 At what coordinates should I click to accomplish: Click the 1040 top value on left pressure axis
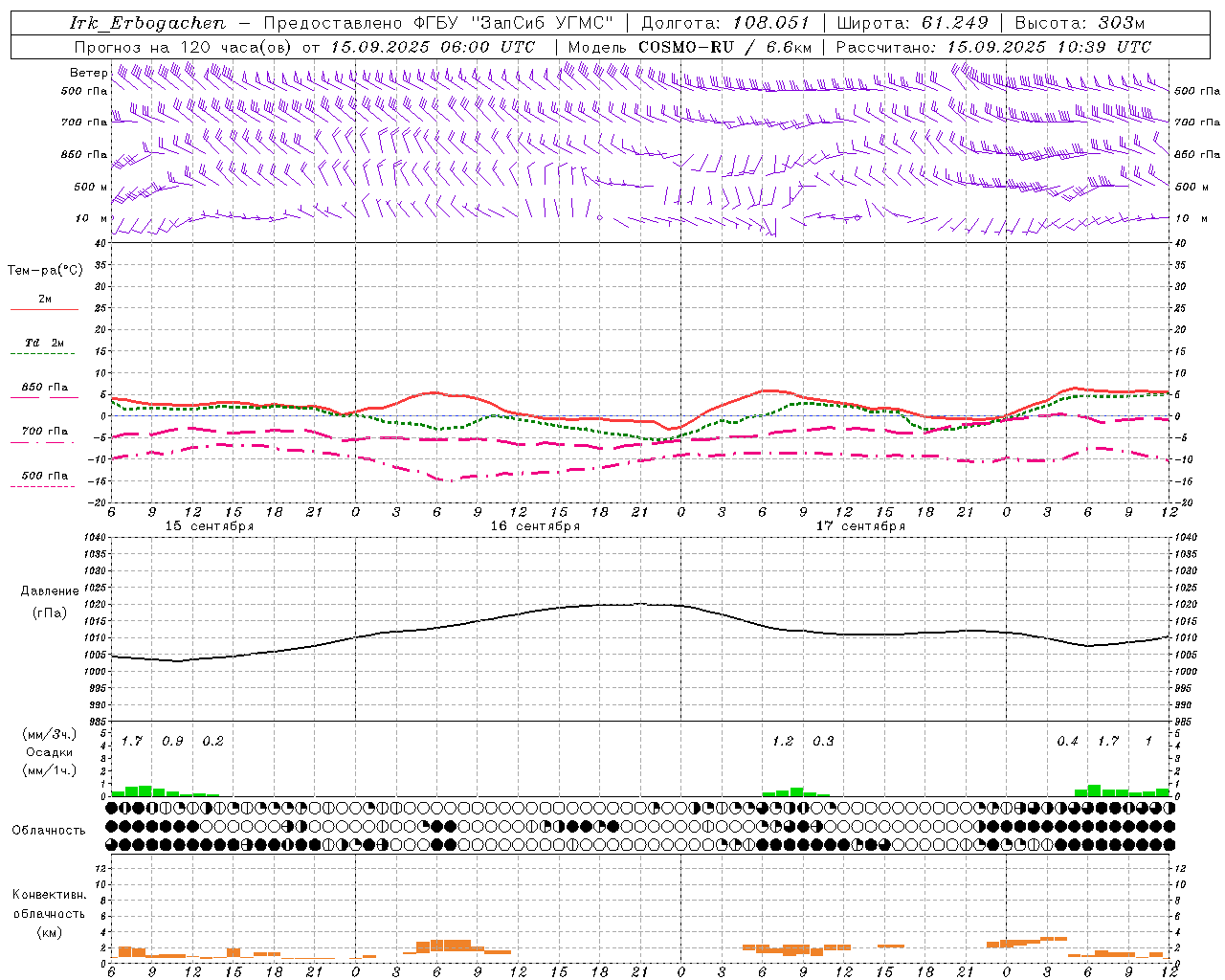click(94, 538)
